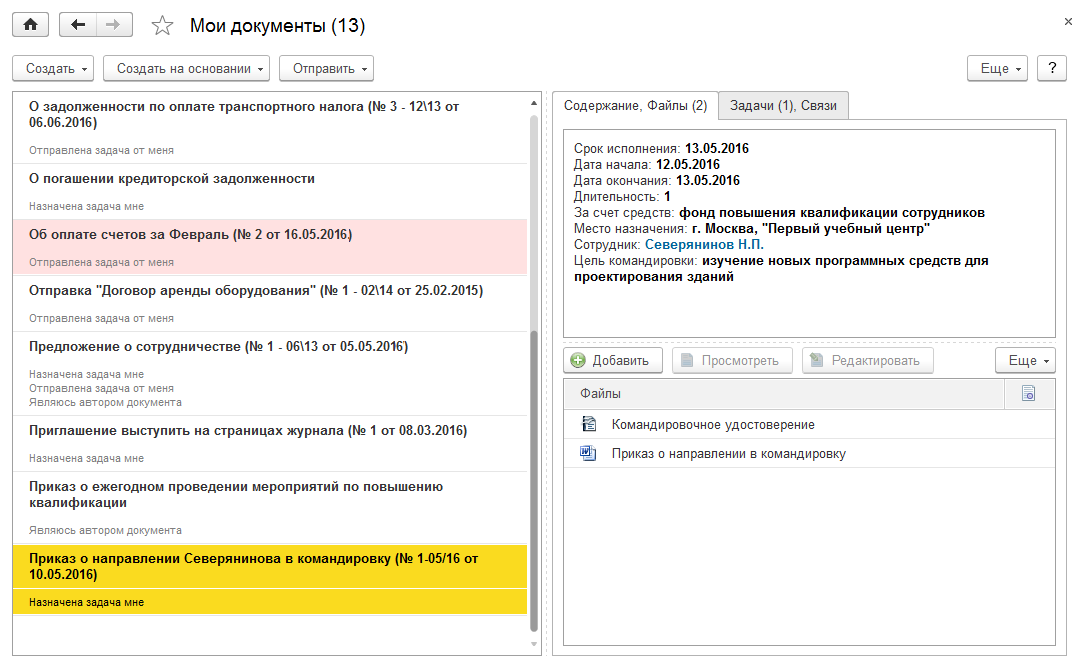
Task: Click the Просмотреть file button
Action: point(732,360)
